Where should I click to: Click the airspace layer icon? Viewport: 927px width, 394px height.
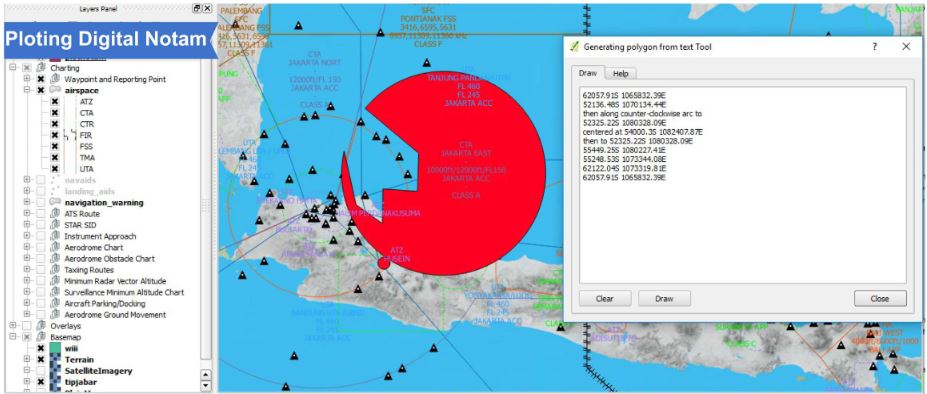[55, 91]
